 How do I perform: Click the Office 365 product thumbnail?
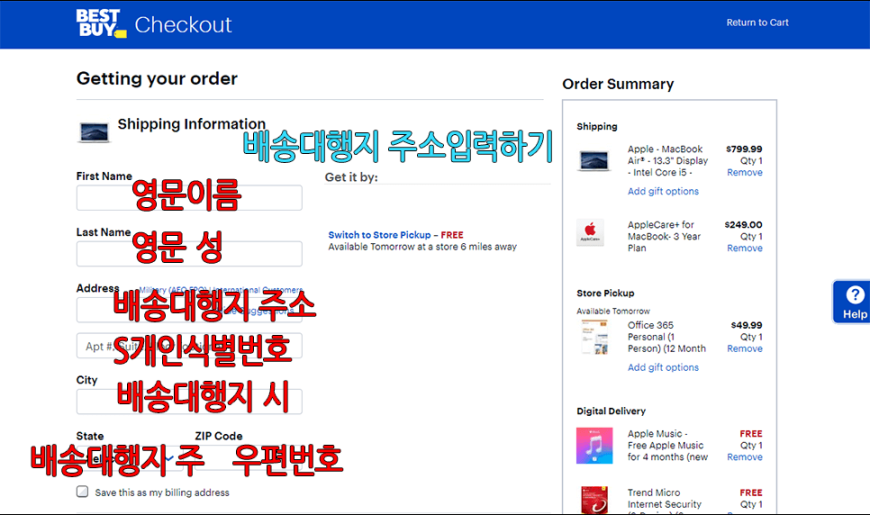click(594, 337)
